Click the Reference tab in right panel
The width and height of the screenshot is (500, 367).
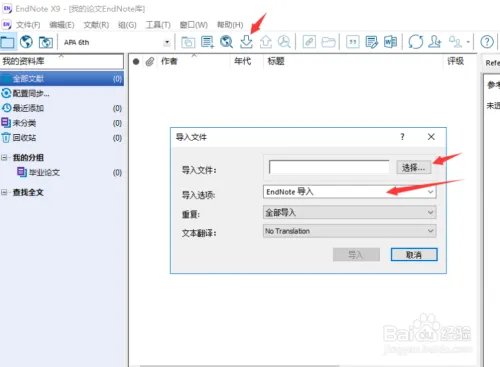click(492, 63)
